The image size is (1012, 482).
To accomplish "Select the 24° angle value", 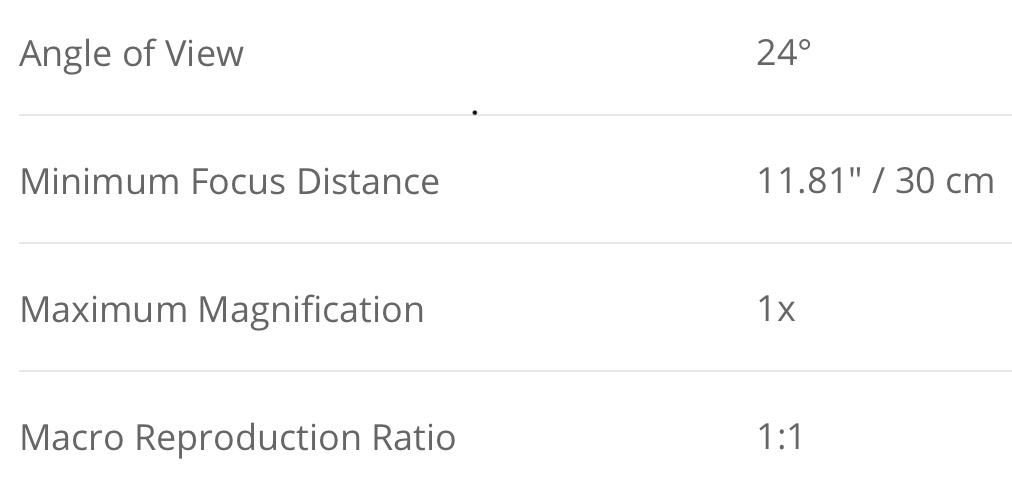I will (783, 53).
